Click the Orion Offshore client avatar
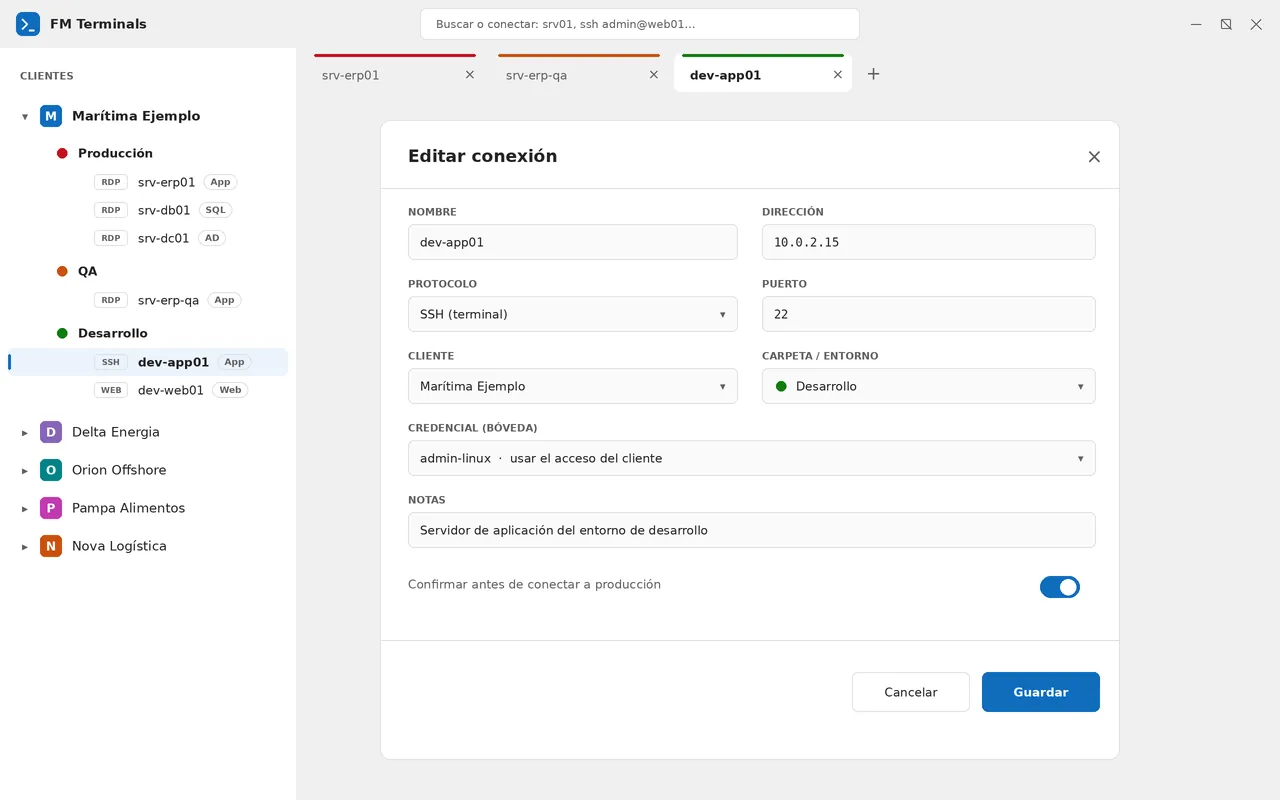The image size is (1280, 800). [x=51, y=470]
